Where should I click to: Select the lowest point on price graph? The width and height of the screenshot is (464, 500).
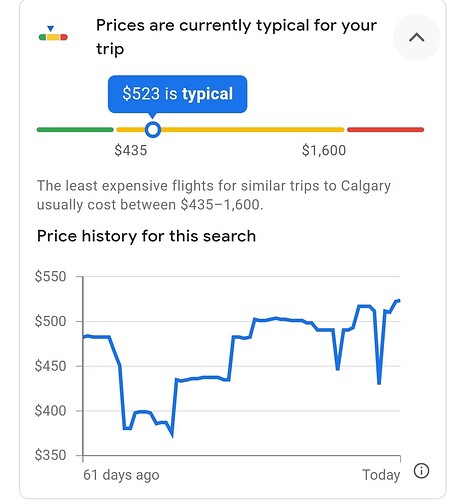pos(172,435)
